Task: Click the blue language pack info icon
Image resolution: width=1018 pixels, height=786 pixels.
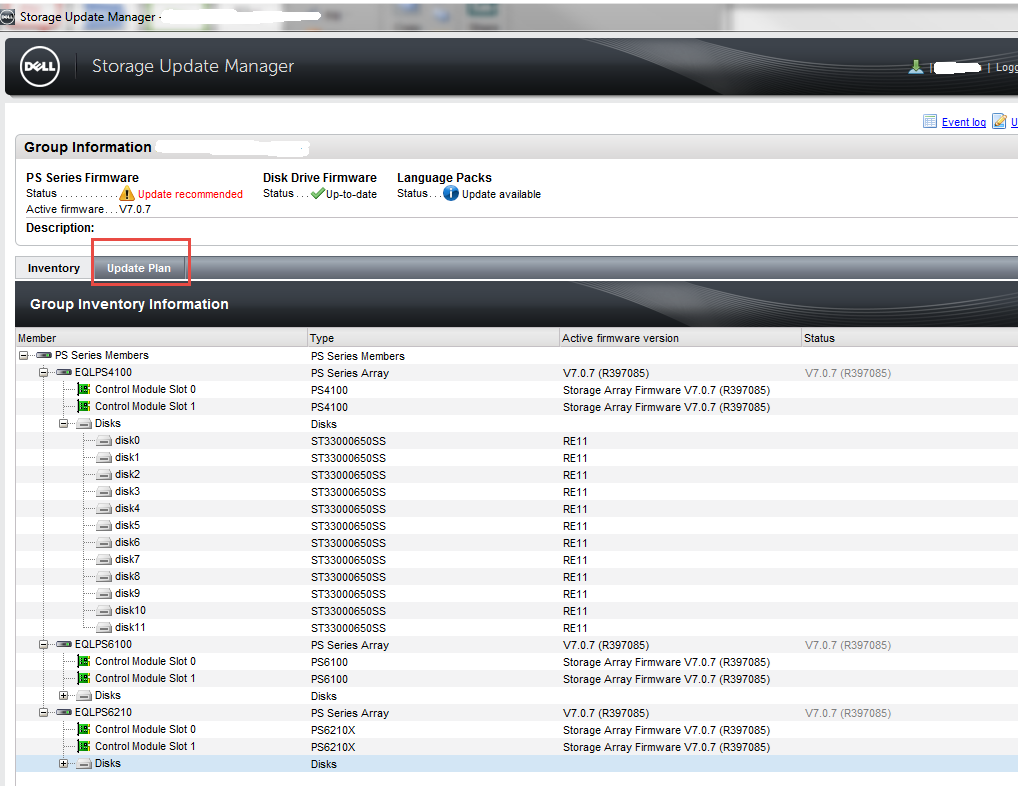Action: tap(451, 193)
